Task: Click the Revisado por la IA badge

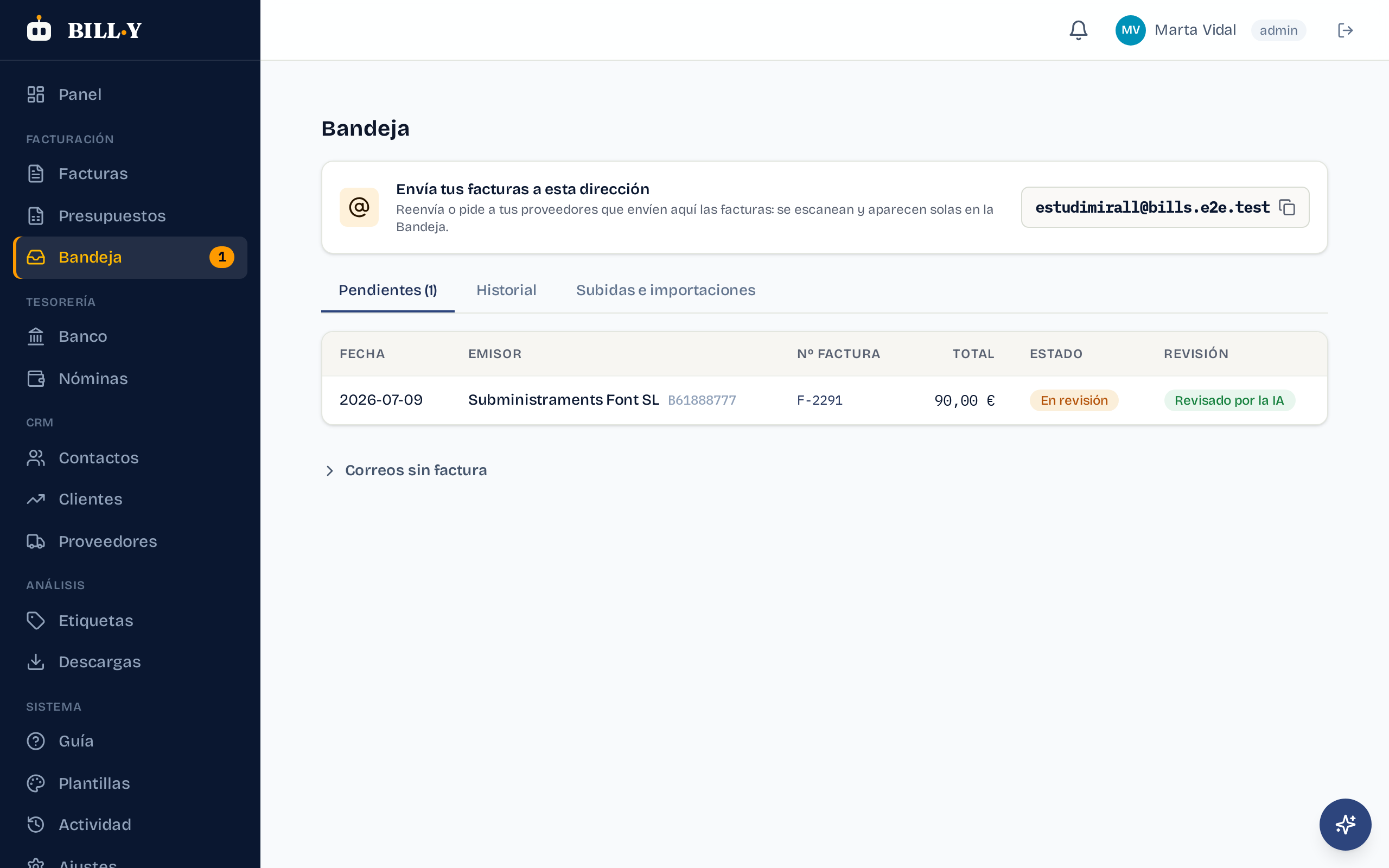Action: coord(1229,400)
